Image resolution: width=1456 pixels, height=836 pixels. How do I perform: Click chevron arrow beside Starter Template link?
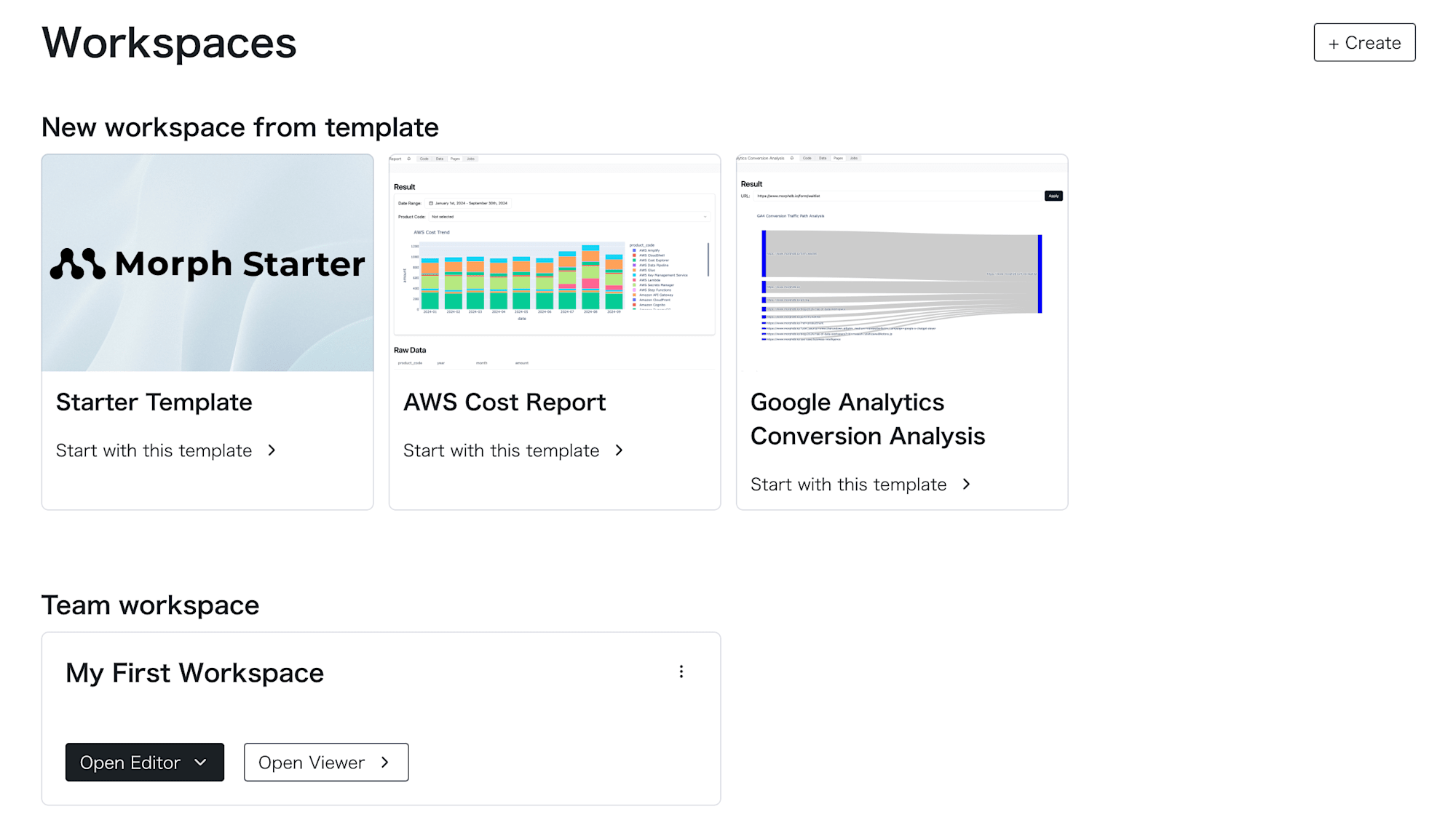pyautogui.click(x=272, y=450)
